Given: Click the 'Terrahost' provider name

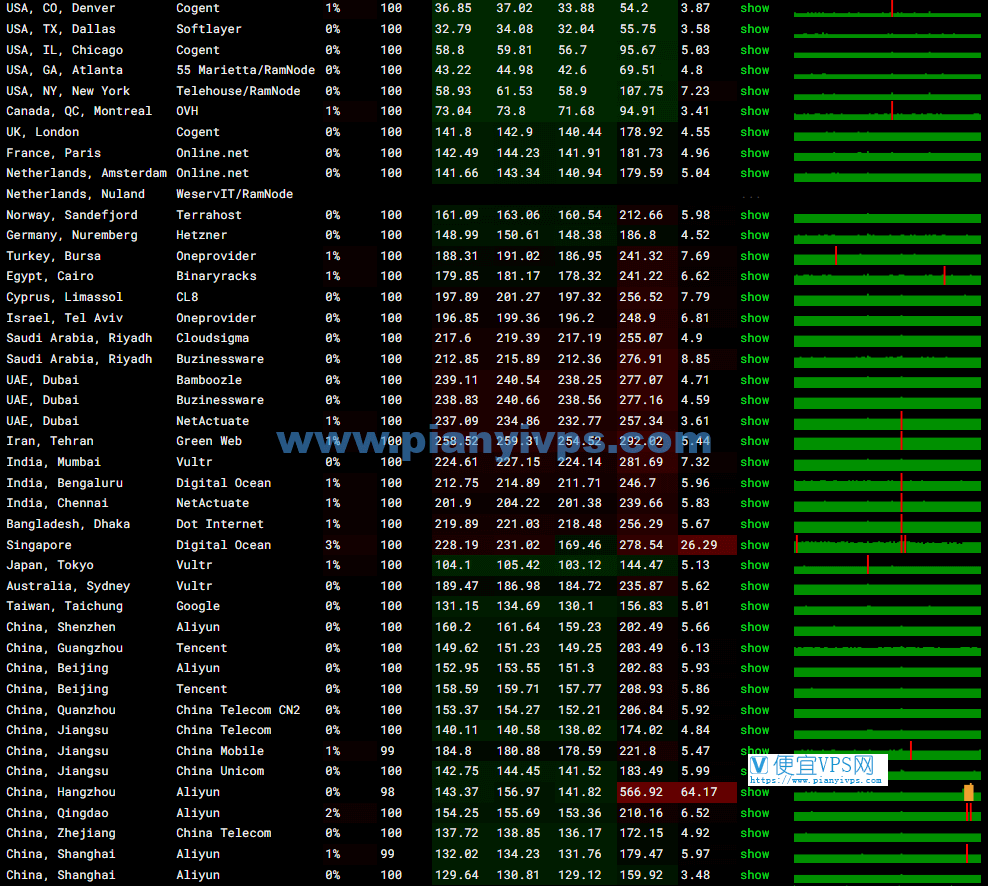Looking at the screenshot, I should [209, 215].
